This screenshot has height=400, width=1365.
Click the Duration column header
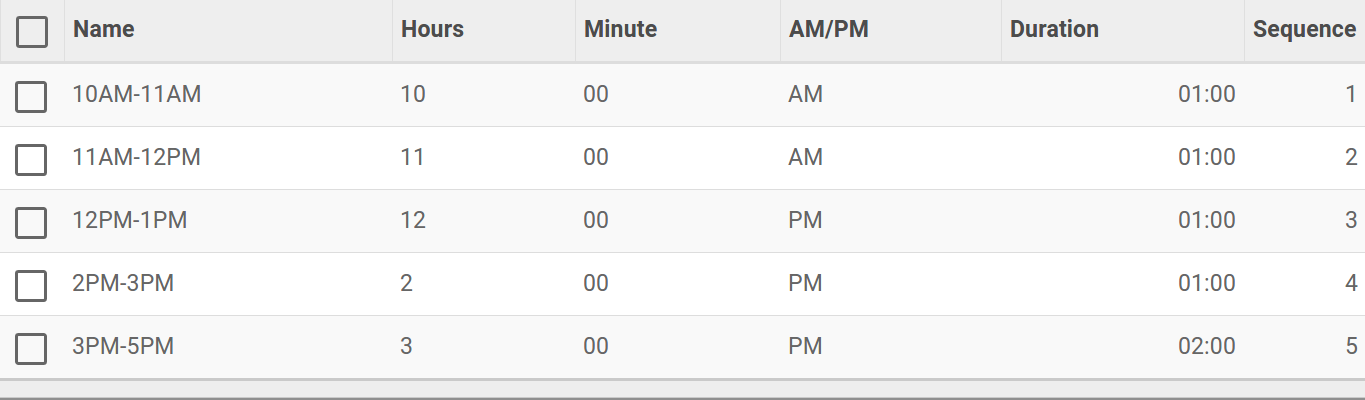[x=1054, y=29]
